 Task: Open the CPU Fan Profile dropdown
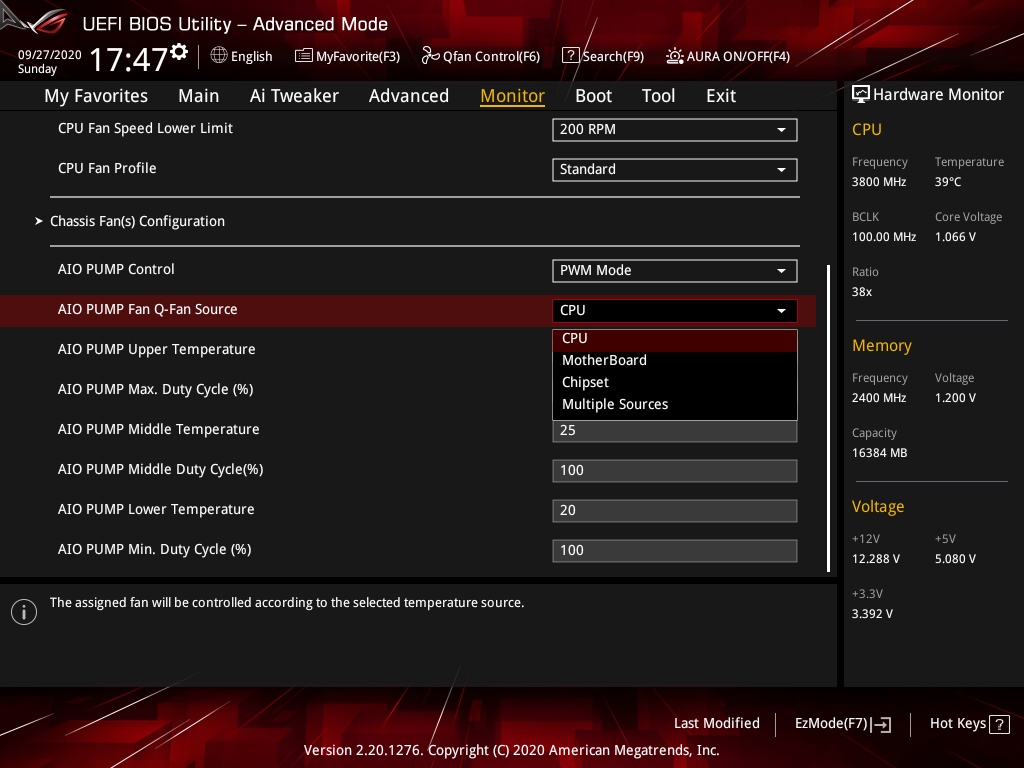click(675, 170)
